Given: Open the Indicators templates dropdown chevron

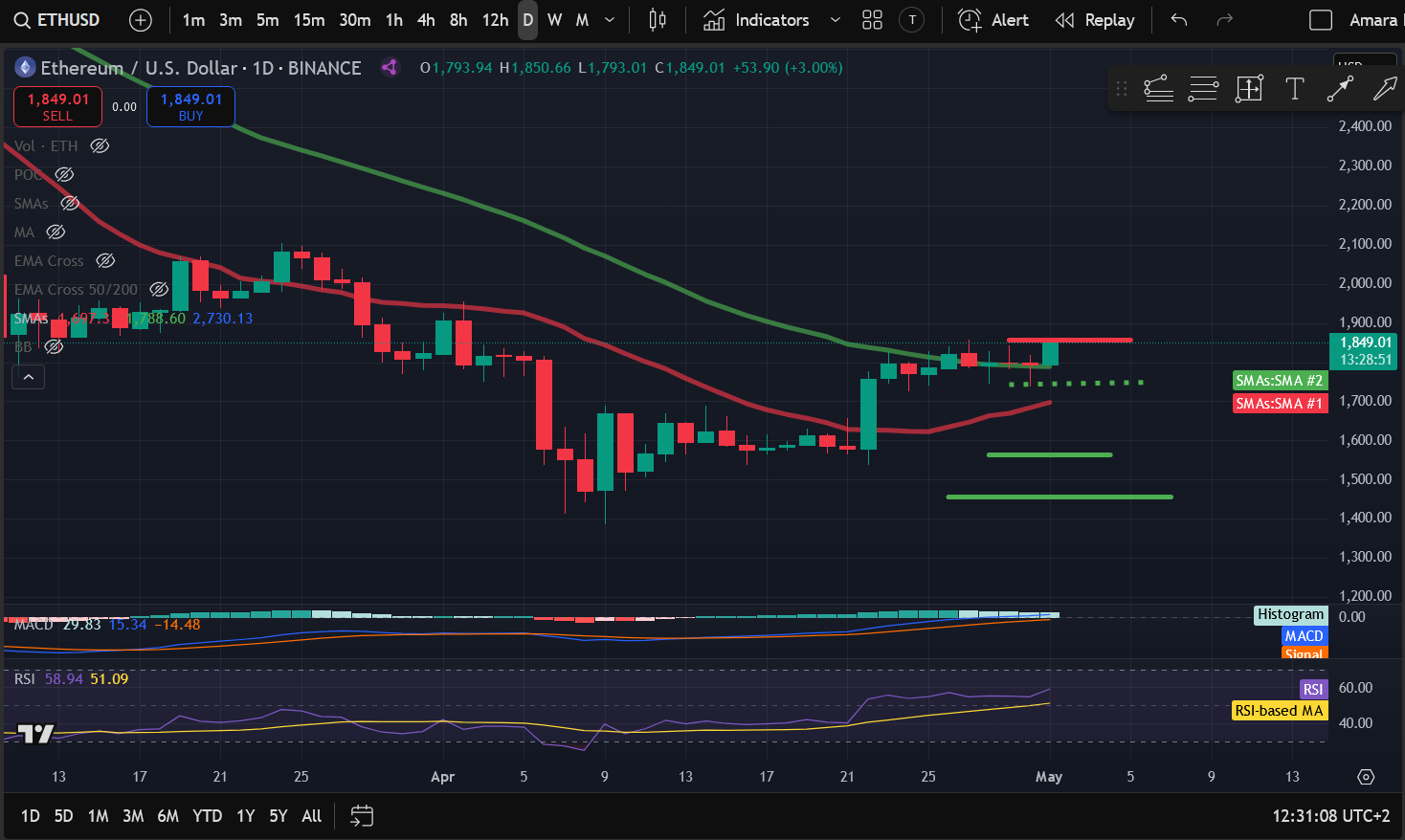Looking at the screenshot, I should 834,19.
